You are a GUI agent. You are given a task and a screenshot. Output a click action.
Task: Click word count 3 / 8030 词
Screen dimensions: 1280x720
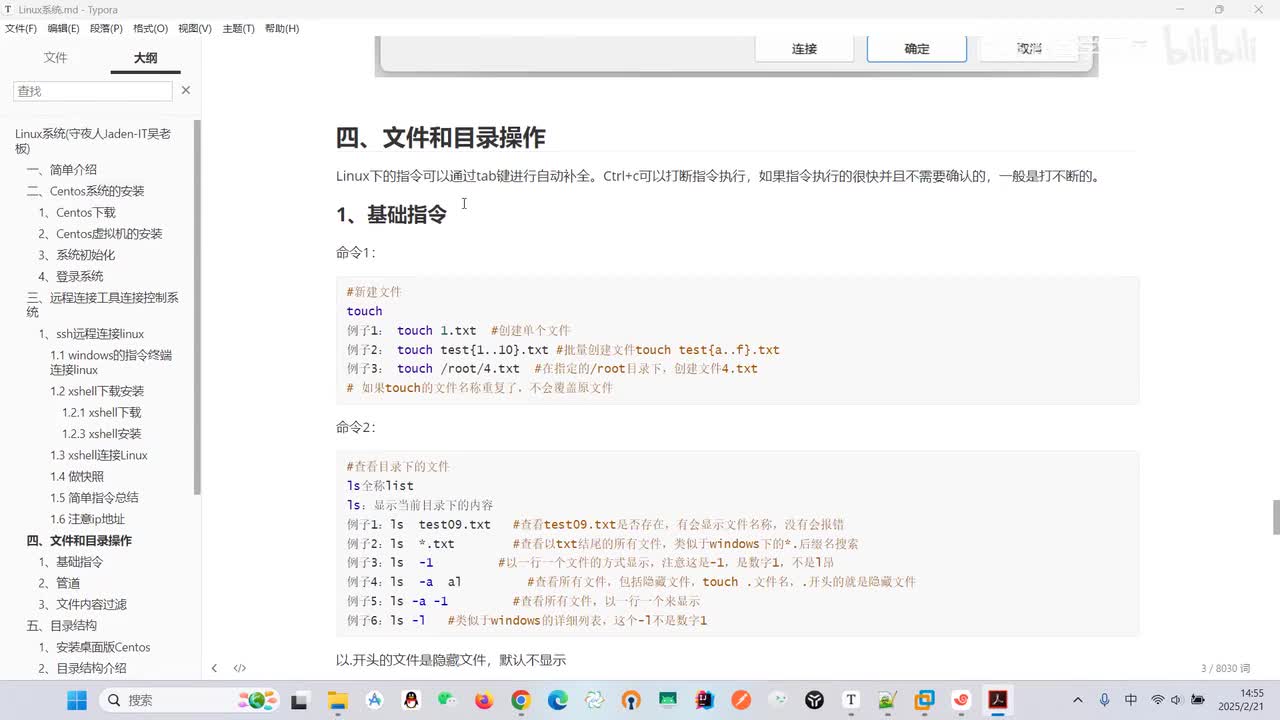(x=1225, y=668)
